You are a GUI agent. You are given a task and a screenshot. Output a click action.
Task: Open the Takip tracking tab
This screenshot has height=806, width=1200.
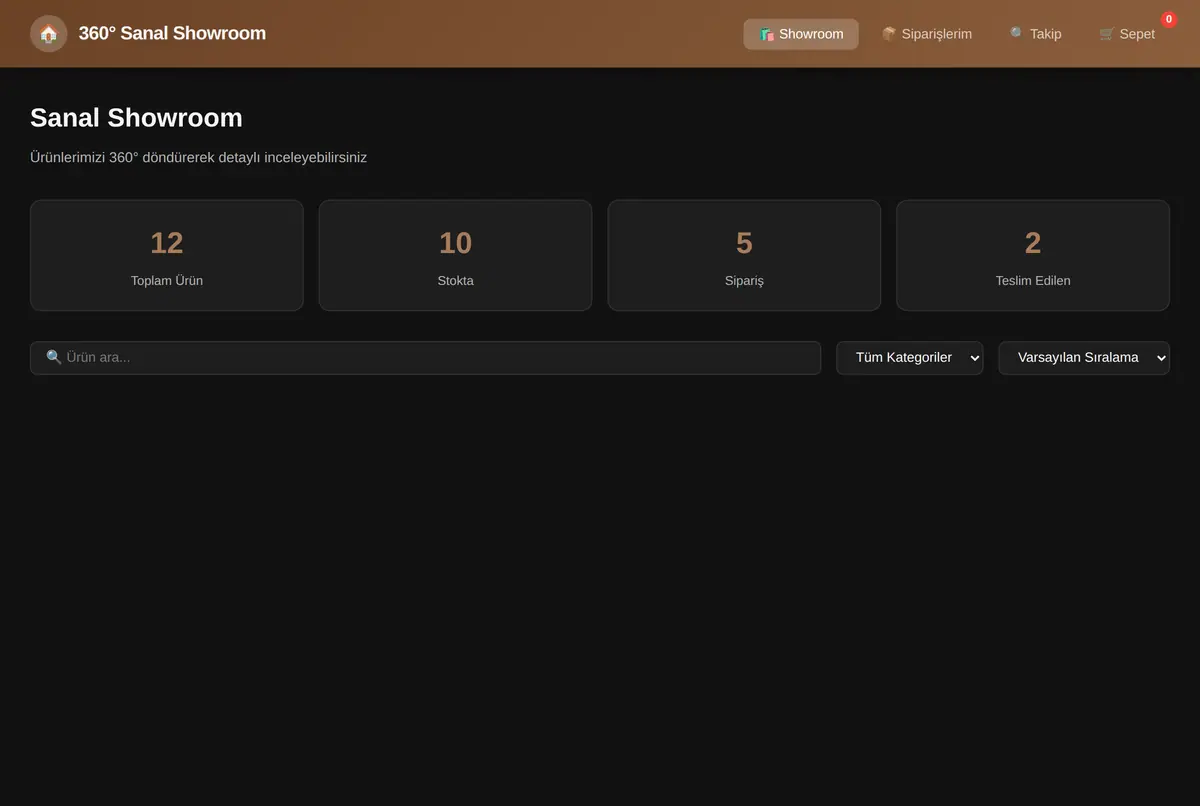pos(1035,34)
